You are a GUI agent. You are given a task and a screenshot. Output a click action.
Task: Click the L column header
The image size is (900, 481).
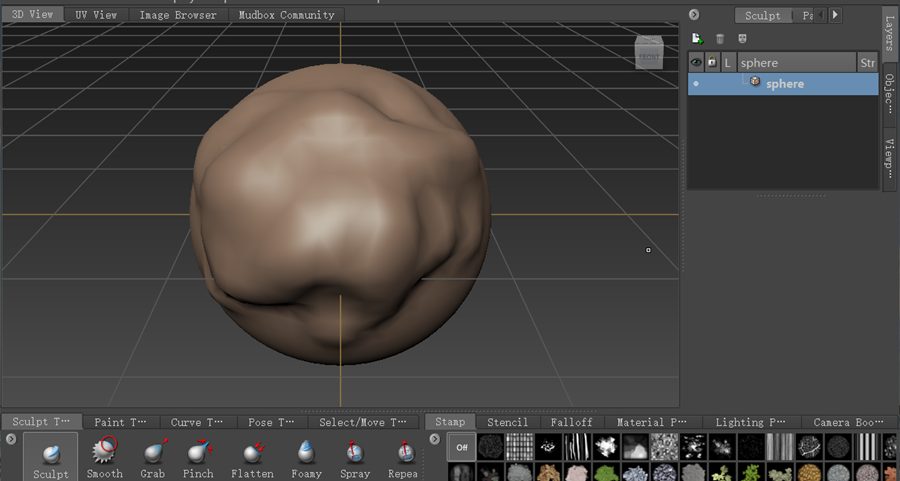point(728,62)
